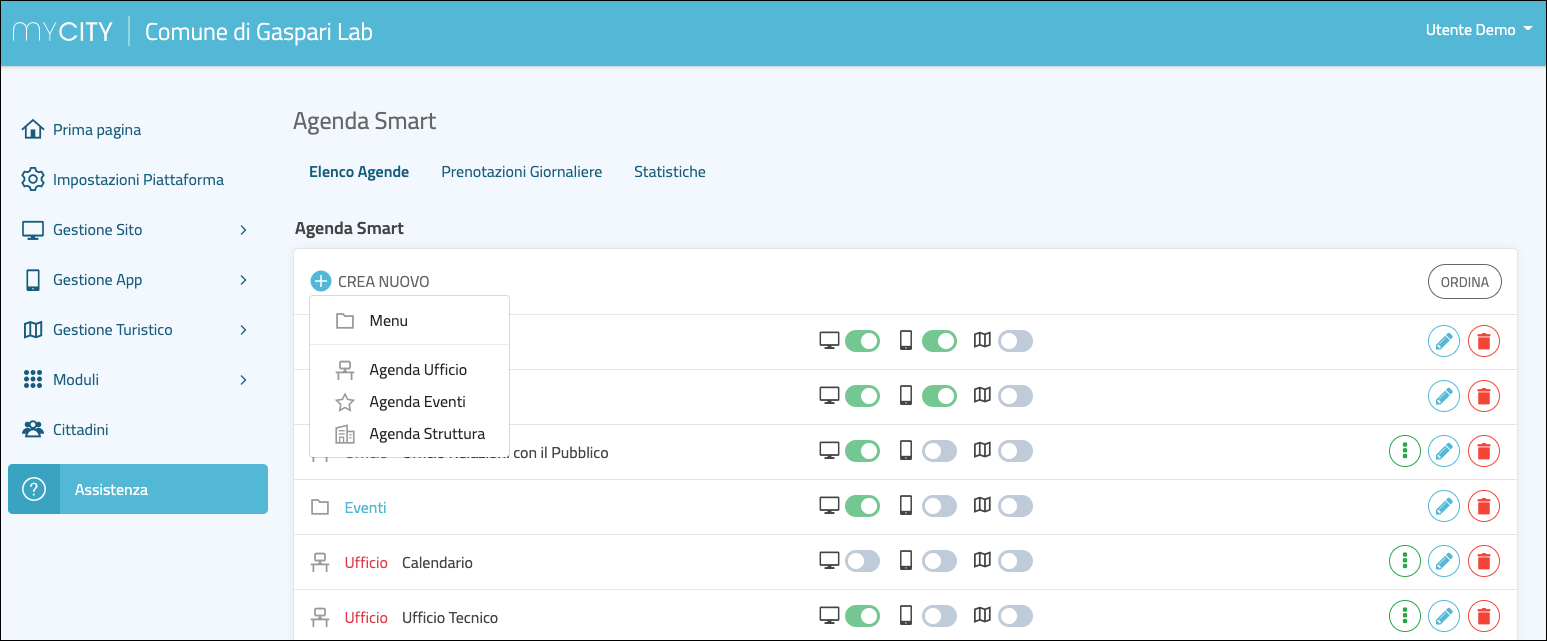This screenshot has width=1547, height=641.
Task: Select Agenda Ufficio from the create menu
Action: pos(417,370)
